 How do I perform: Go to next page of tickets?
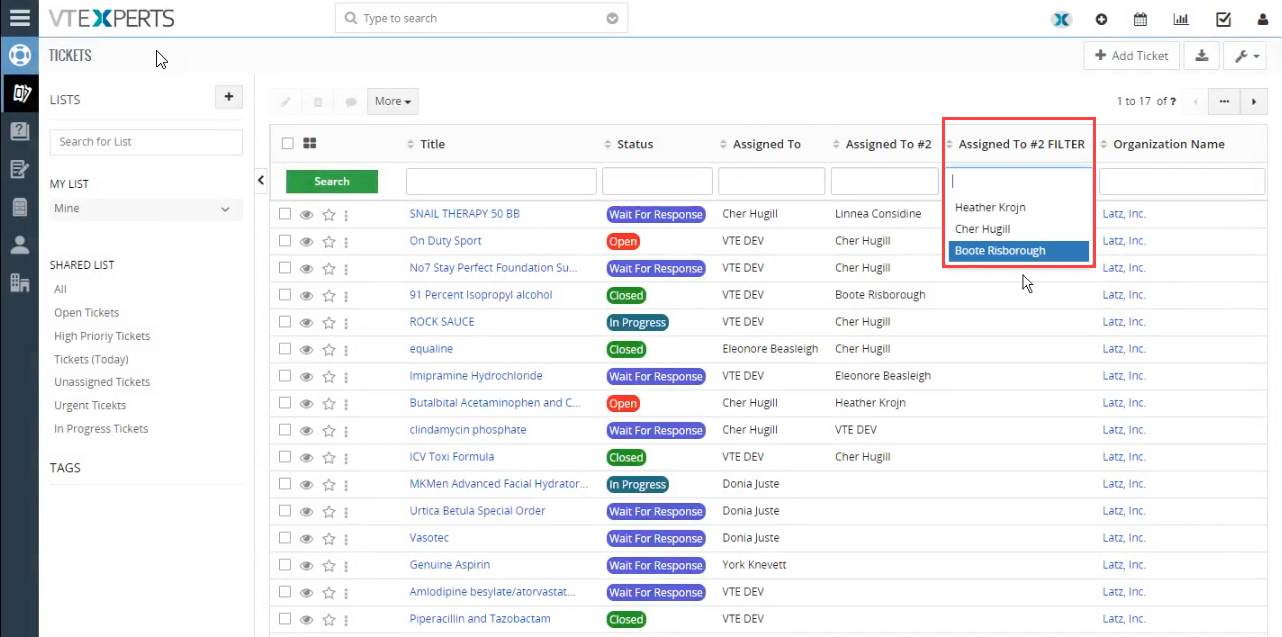coord(1254,101)
